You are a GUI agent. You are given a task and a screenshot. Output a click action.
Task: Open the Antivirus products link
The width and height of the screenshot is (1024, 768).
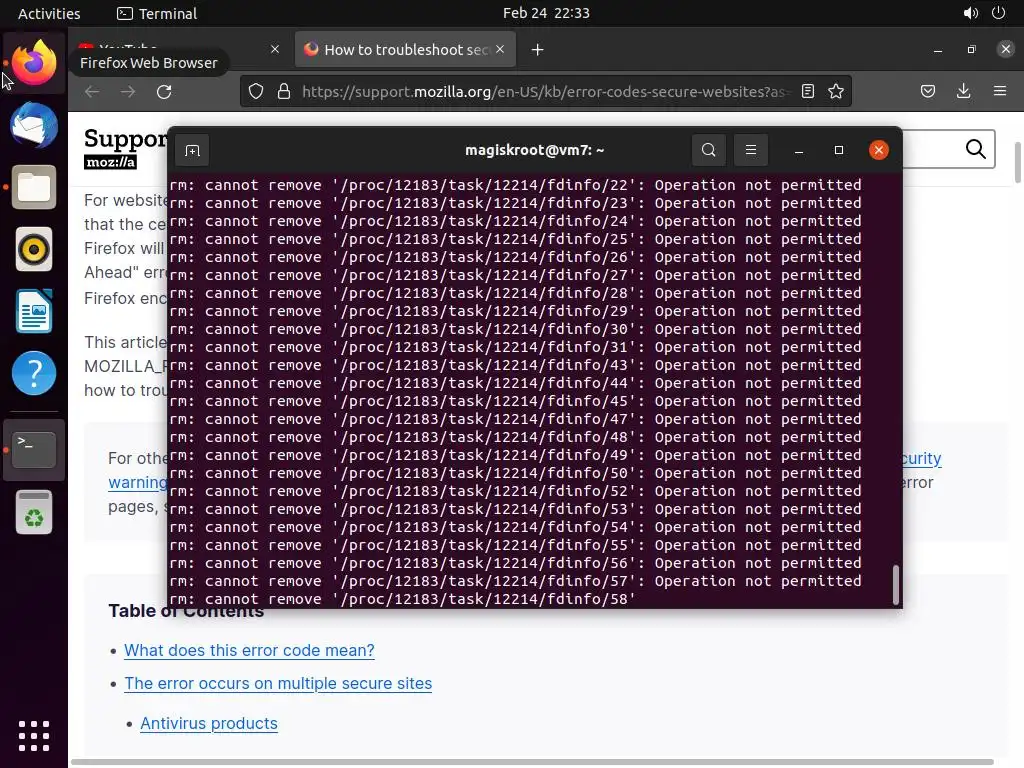click(x=209, y=724)
